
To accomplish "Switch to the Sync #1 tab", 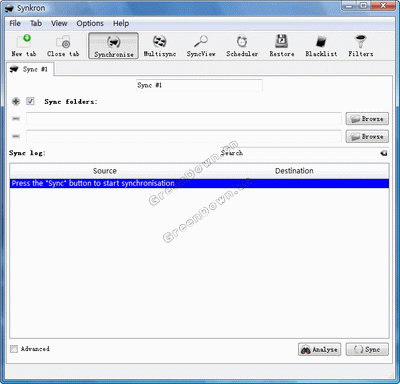I will pos(30,69).
